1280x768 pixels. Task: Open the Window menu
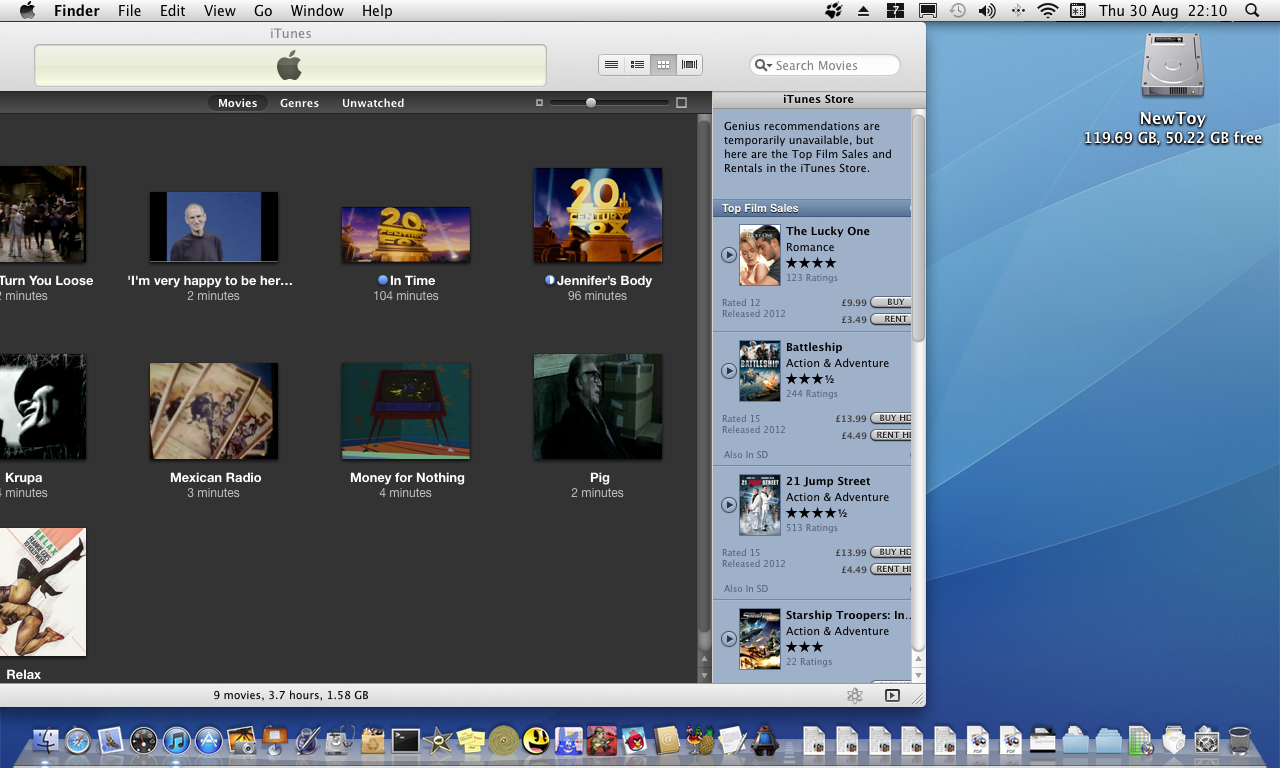coord(317,11)
